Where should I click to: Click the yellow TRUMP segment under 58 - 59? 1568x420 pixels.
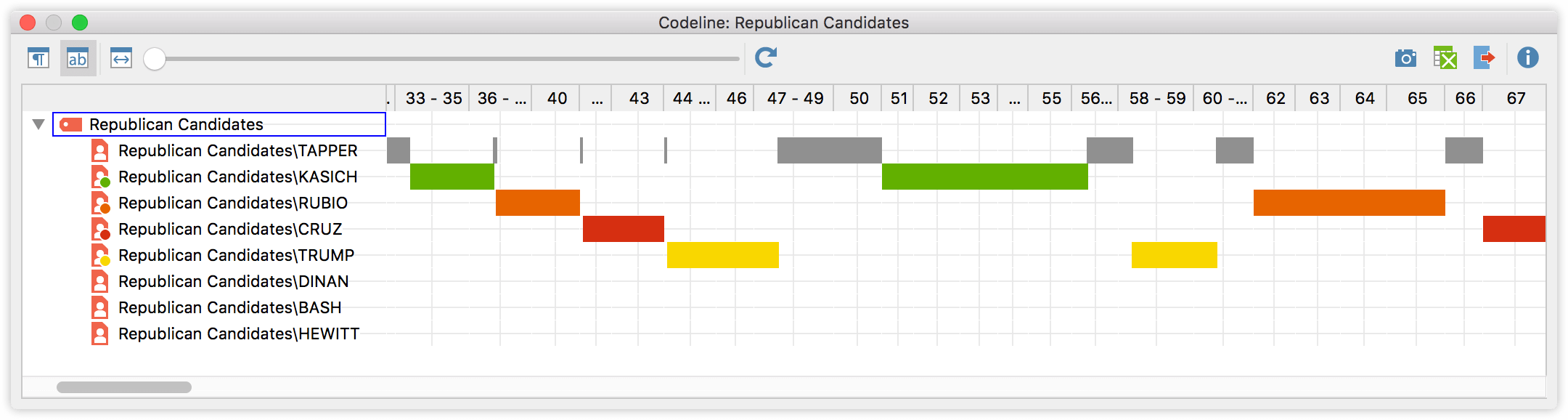[x=1175, y=255]
